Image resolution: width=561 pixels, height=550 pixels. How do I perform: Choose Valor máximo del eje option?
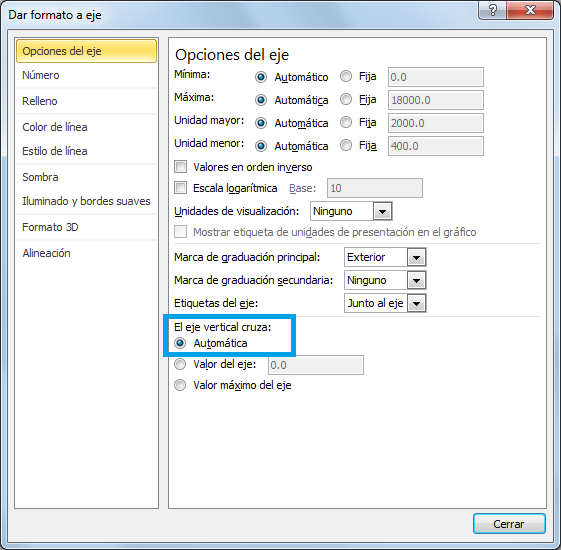pos(180,385)
